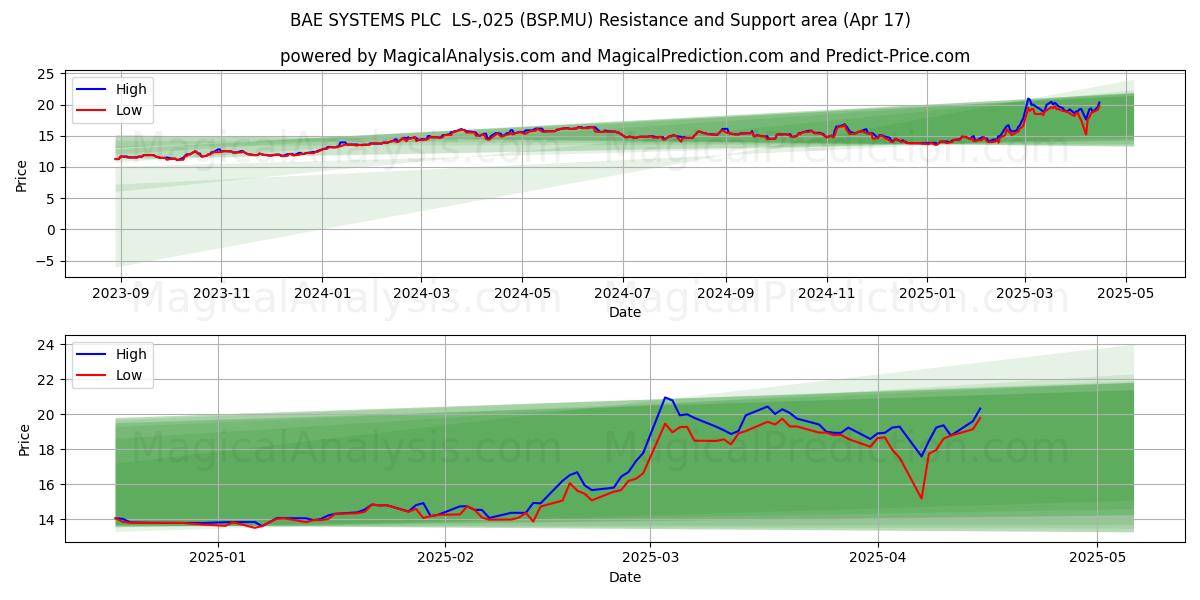Image resolution: width=1200 pixels, height=600 pixels.
Task: Click the '2024-05' tick label
Action: (521, 294)
